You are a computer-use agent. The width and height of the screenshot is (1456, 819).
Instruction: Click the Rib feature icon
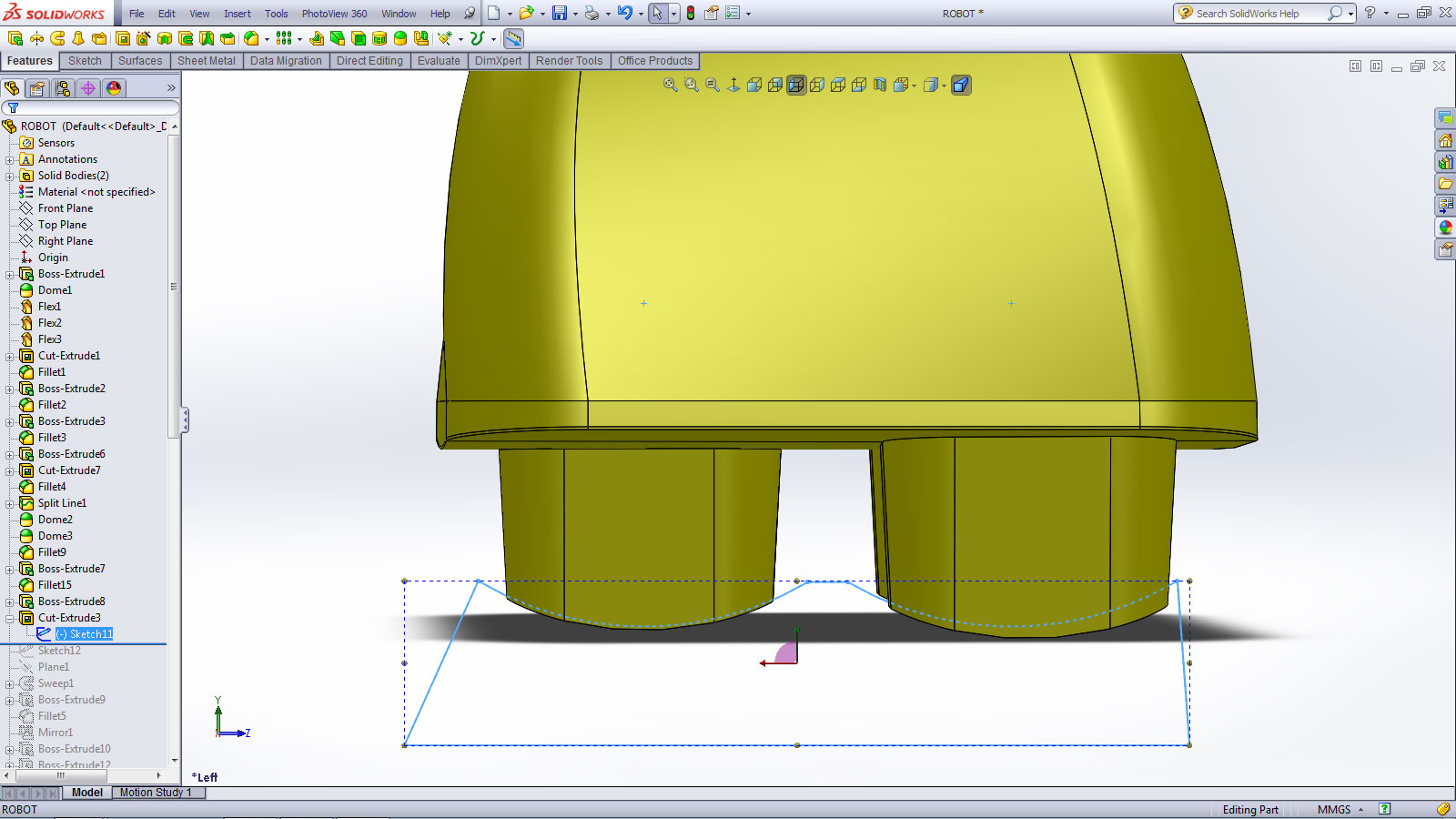coord(317,38)
